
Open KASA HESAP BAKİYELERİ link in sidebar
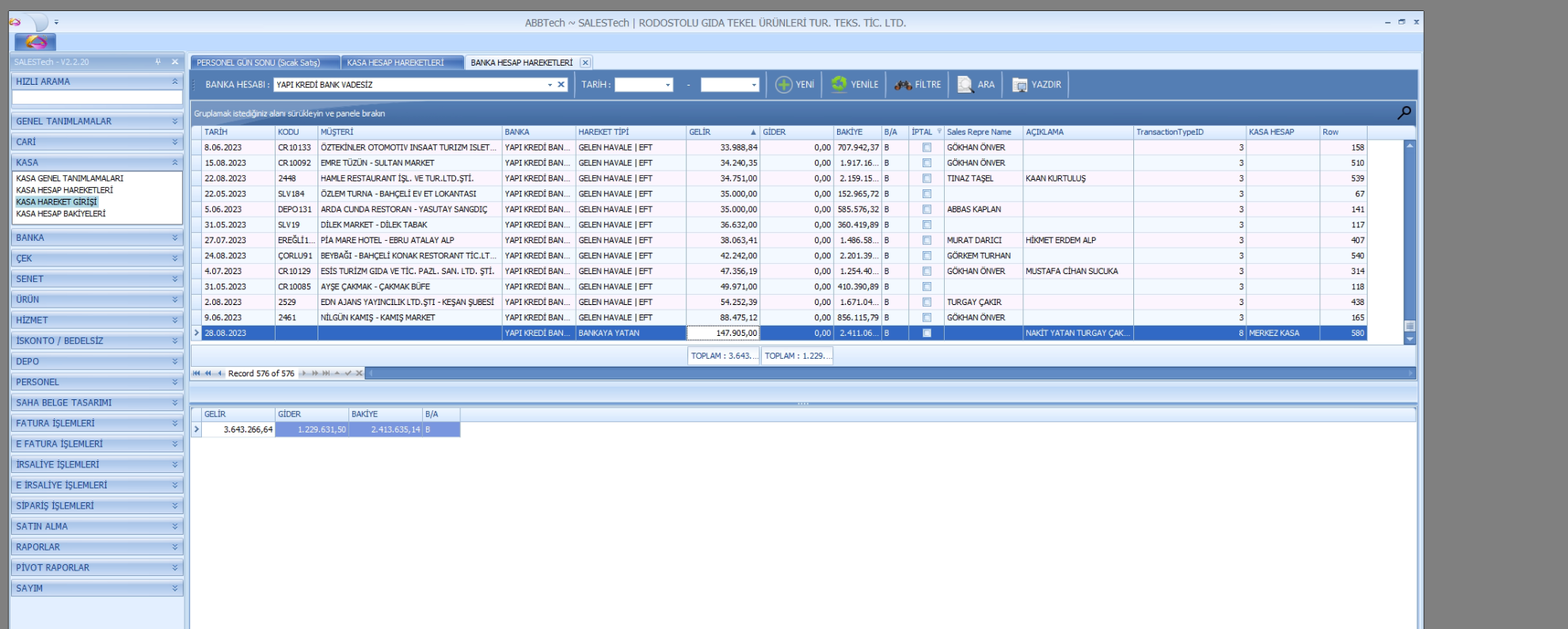pos(61,214)
